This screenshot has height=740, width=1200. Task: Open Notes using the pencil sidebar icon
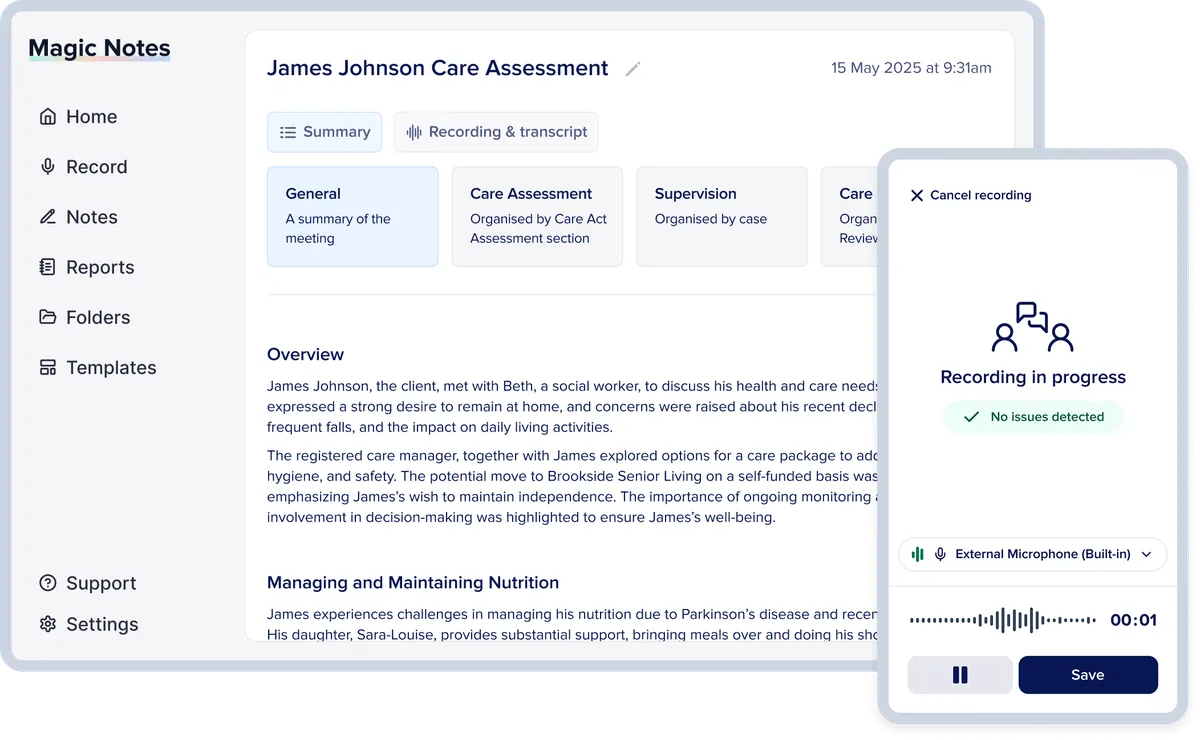[46, 216]
